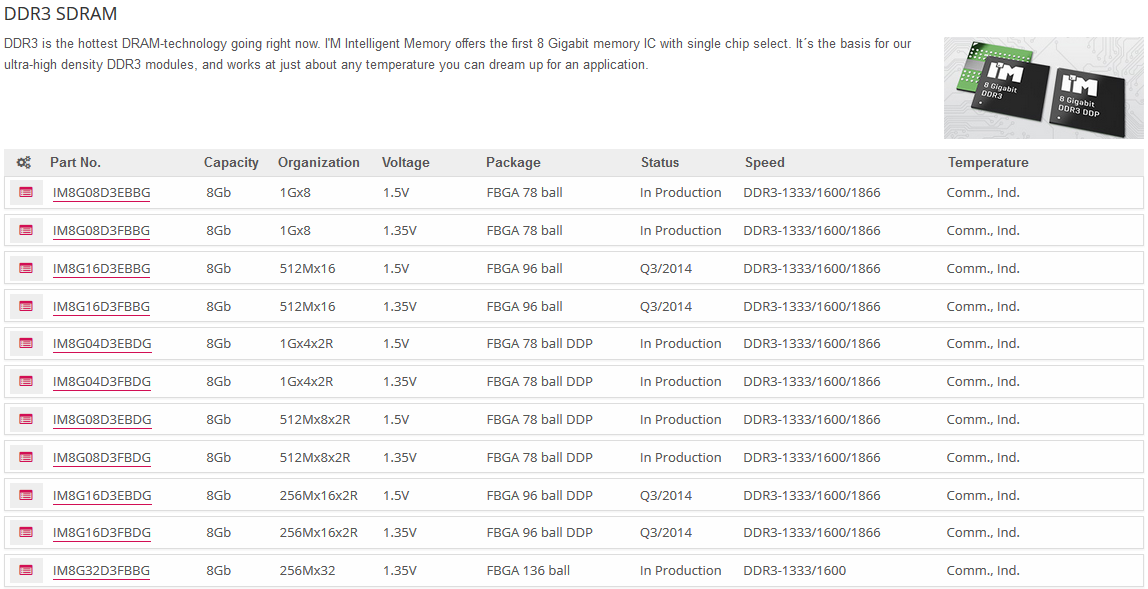Screen dimensions: 1148x589
Task: Open the IM8G08D3EBBG part link
Action: [101, 192]
